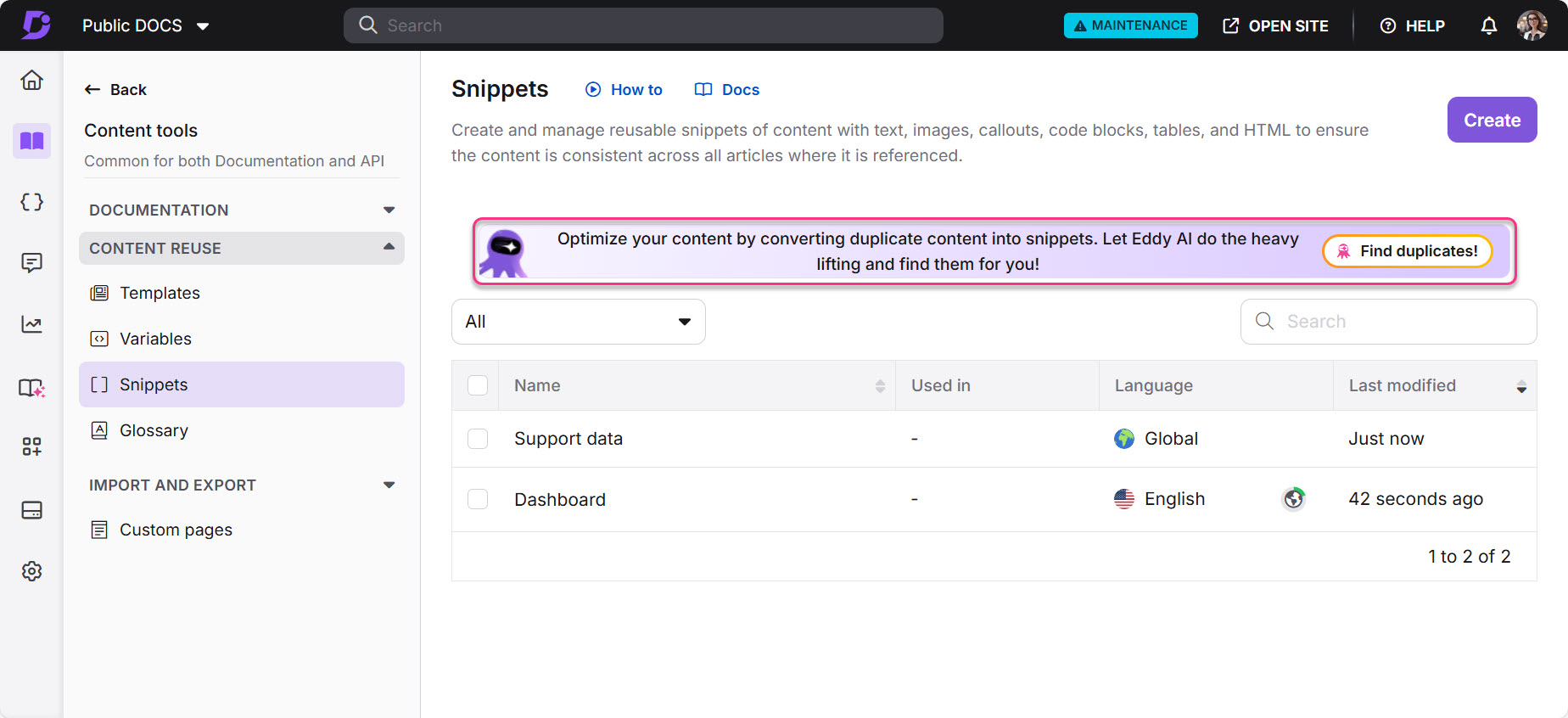Viewport: 1568px width, 718px height.
Task: Click the '1 to 2 of 2' pagination text
Action: 1469,557
